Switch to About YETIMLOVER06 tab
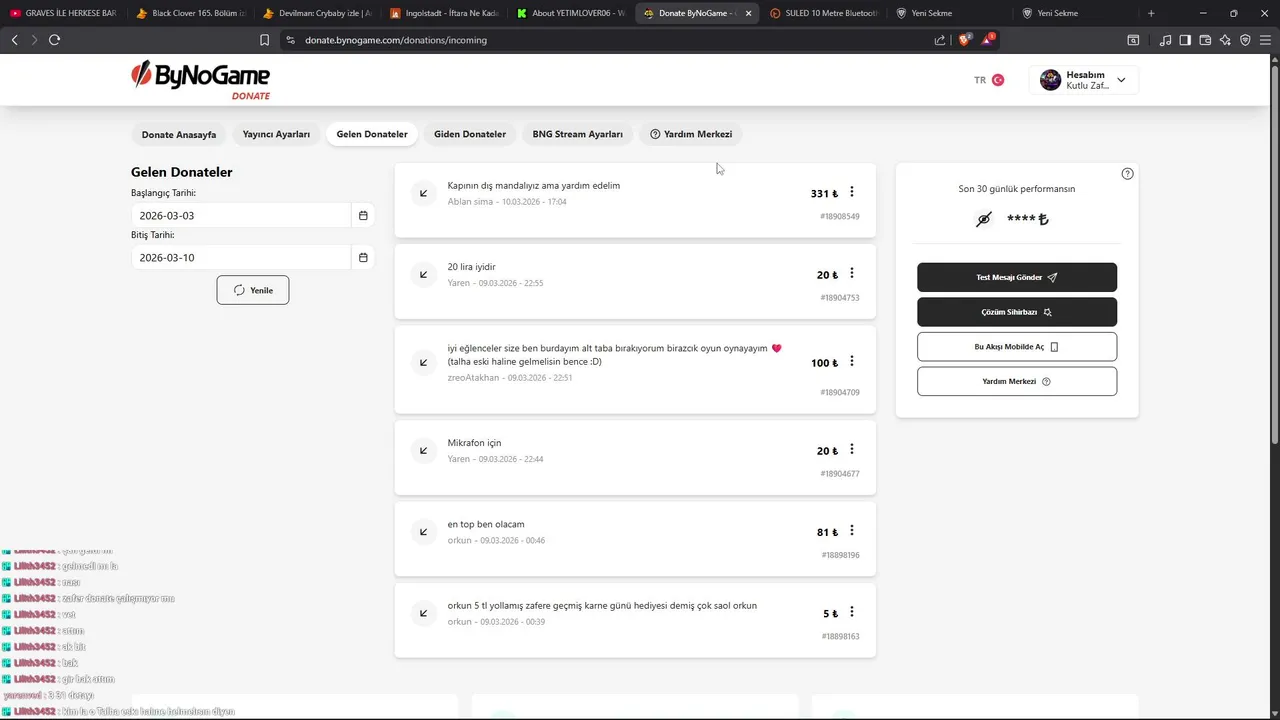The width and height of the screenshot is (1280, 720). pos(572,13)
